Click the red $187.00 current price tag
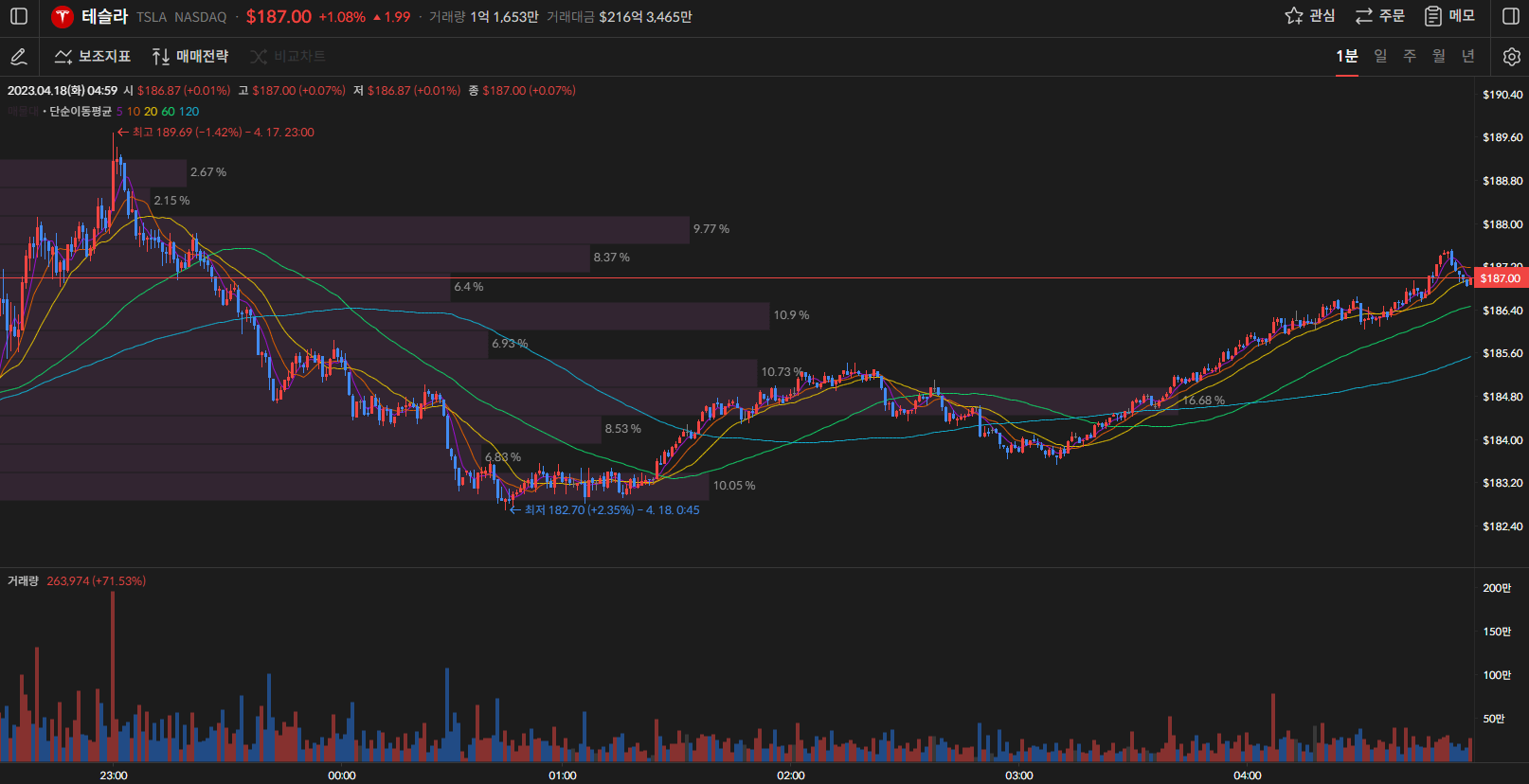This screenshot has height=784, width=1529. (x=1501, y=278)
